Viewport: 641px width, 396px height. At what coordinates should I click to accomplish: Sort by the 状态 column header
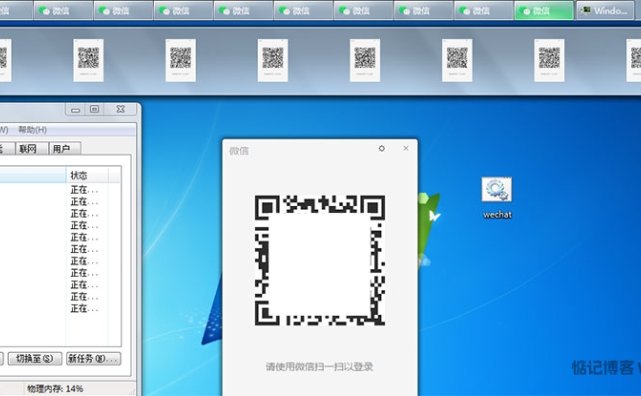[87, 175]
